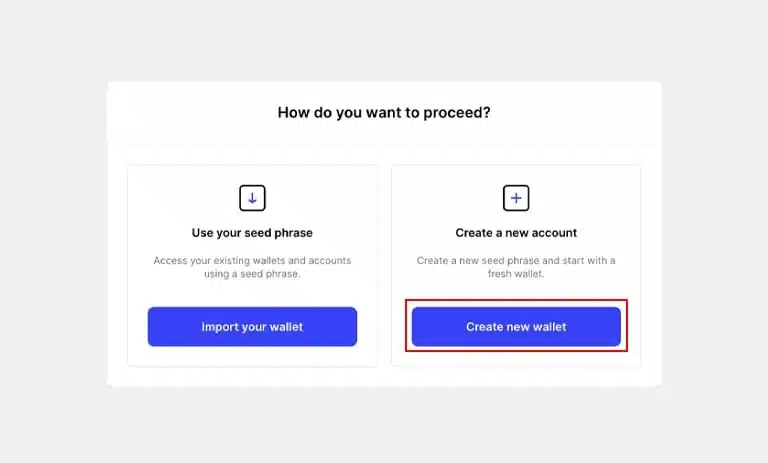Tap the plus symbol above Create a new account
Image resolution: width=768 pixels, height=463 pixels.
click(516, 198)
